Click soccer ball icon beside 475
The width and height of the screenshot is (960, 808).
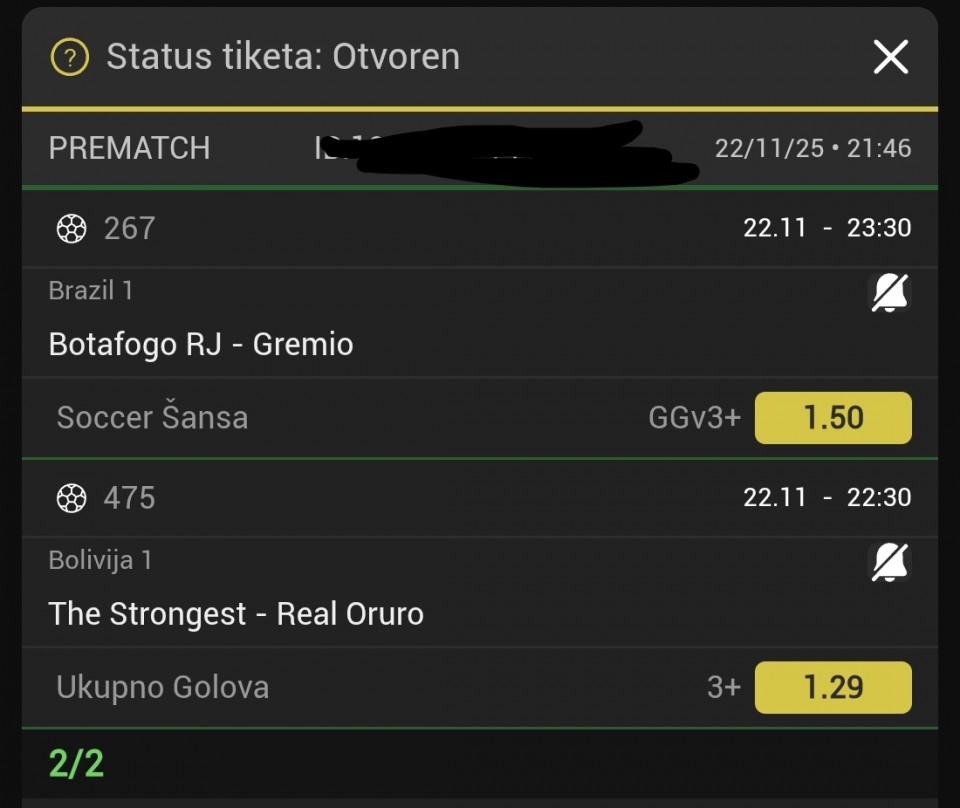click(x=71, y=498)
